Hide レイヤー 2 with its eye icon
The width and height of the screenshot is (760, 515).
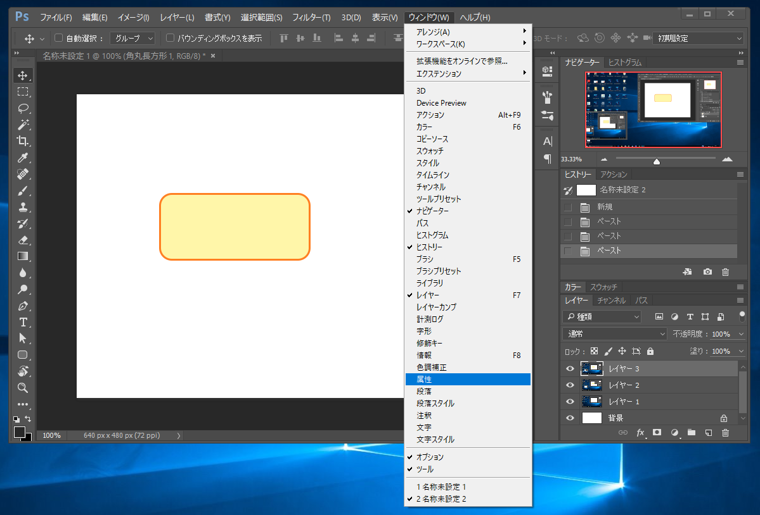[570, 385]
